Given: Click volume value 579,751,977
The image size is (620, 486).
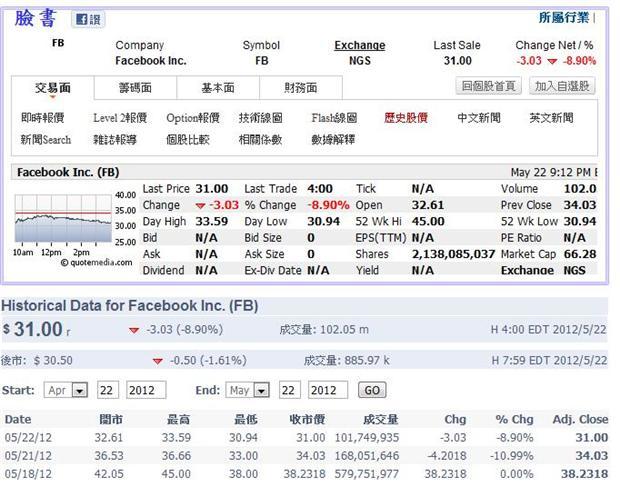Looking at the screenshot, I should 367,474.
